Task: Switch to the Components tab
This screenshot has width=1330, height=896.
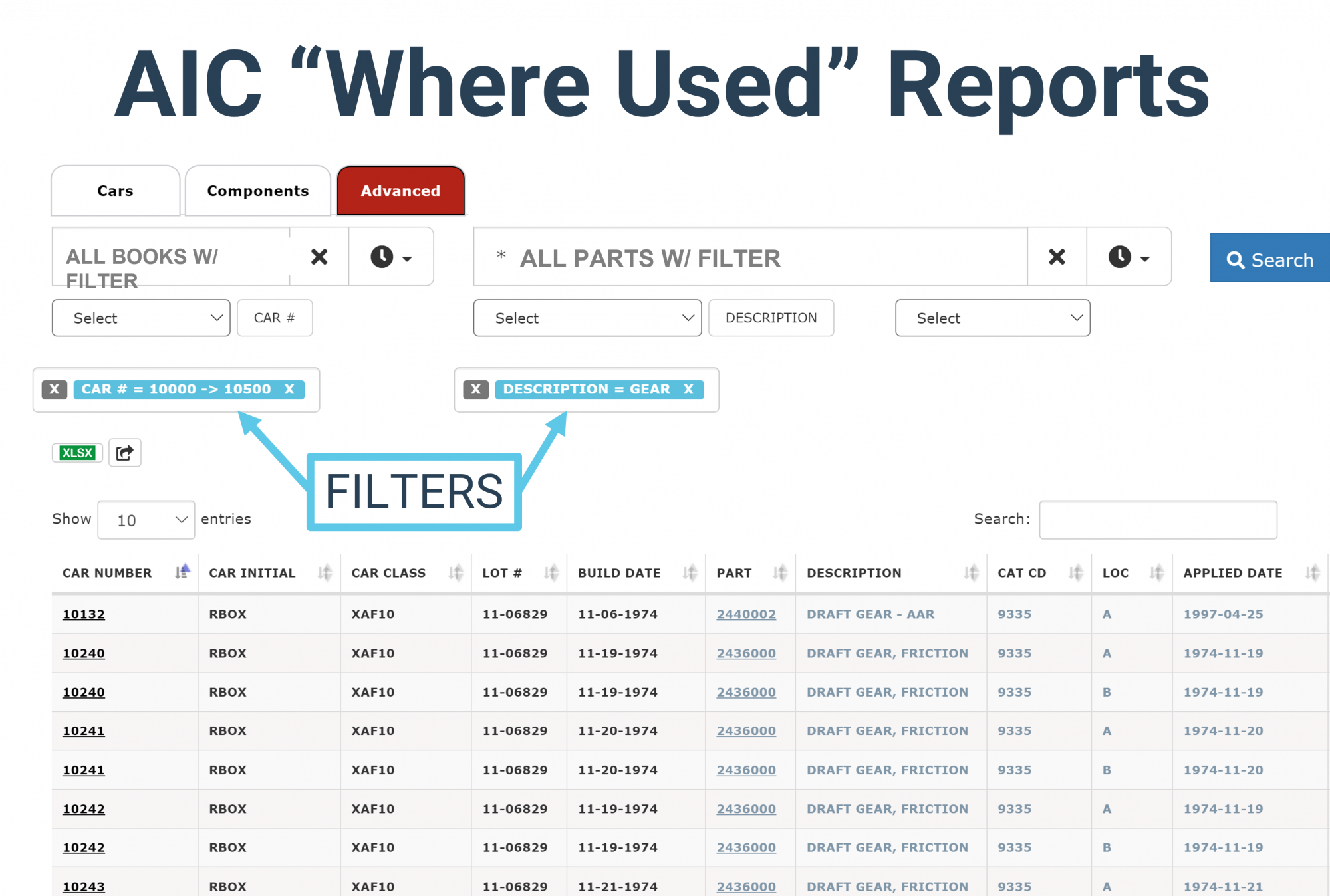Action: pos(258,191)
